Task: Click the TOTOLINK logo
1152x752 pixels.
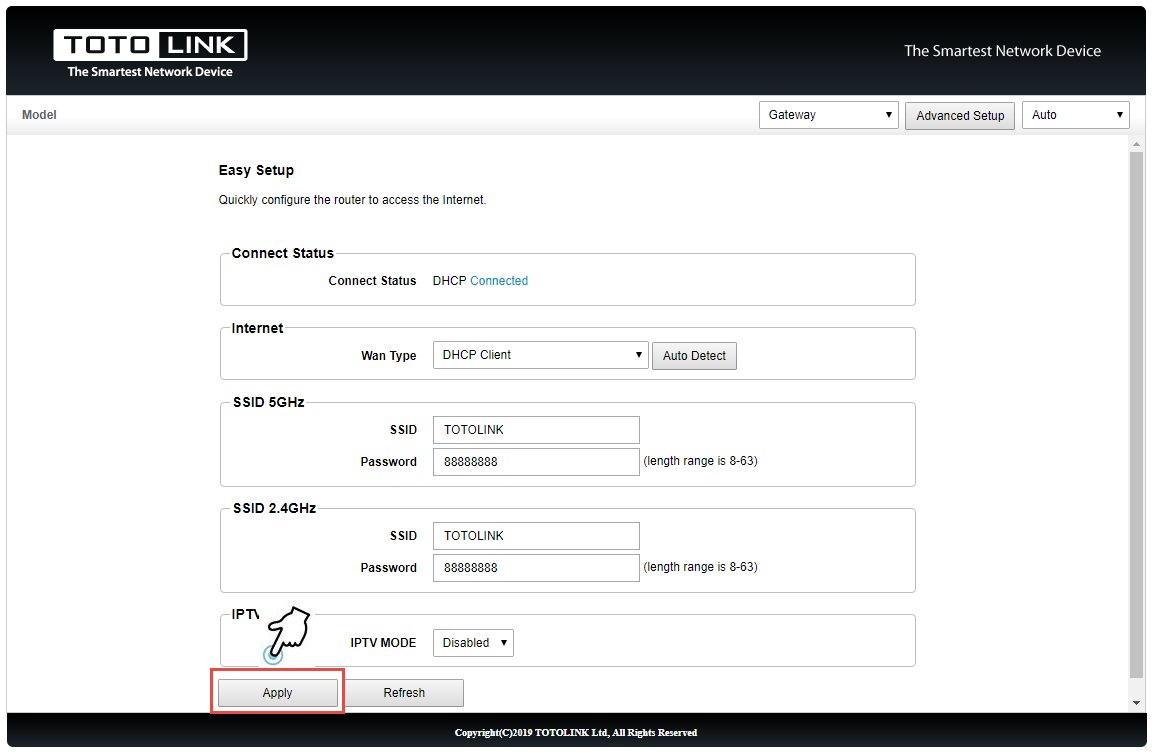Action: point(150,53)
